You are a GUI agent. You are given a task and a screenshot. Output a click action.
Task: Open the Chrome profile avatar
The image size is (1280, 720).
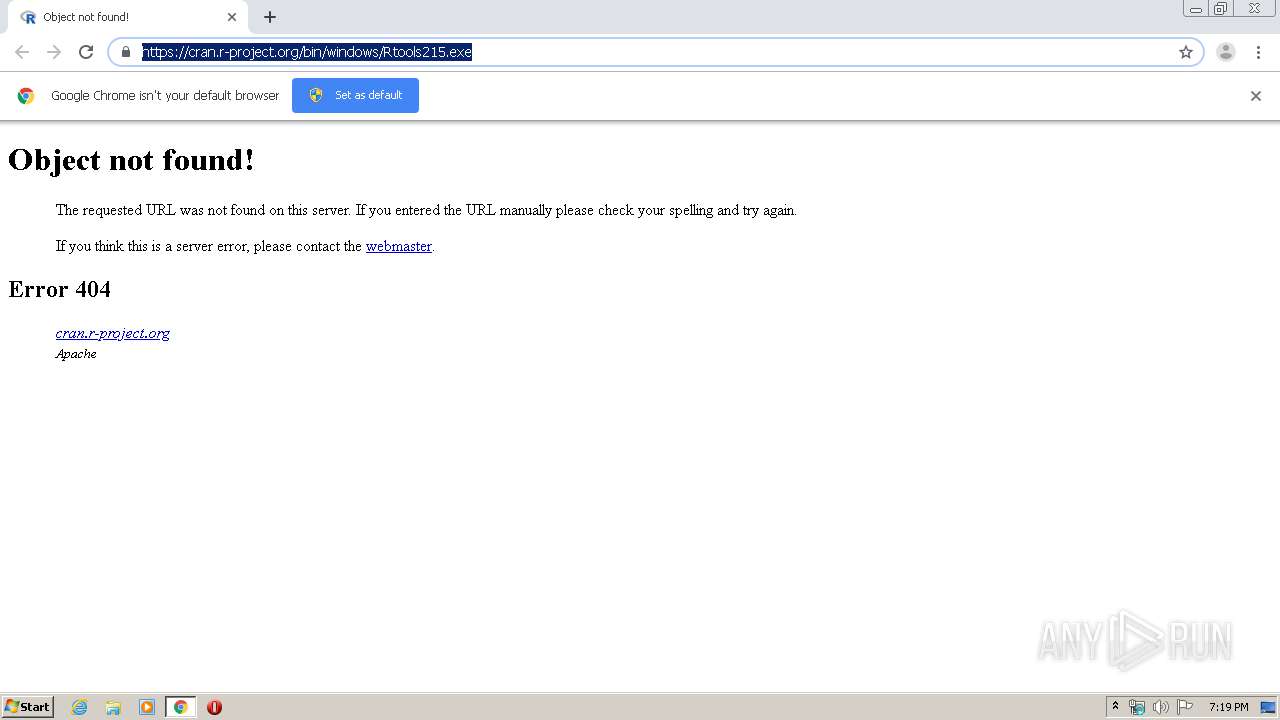pyautogui.click(x=1226, y=52)
